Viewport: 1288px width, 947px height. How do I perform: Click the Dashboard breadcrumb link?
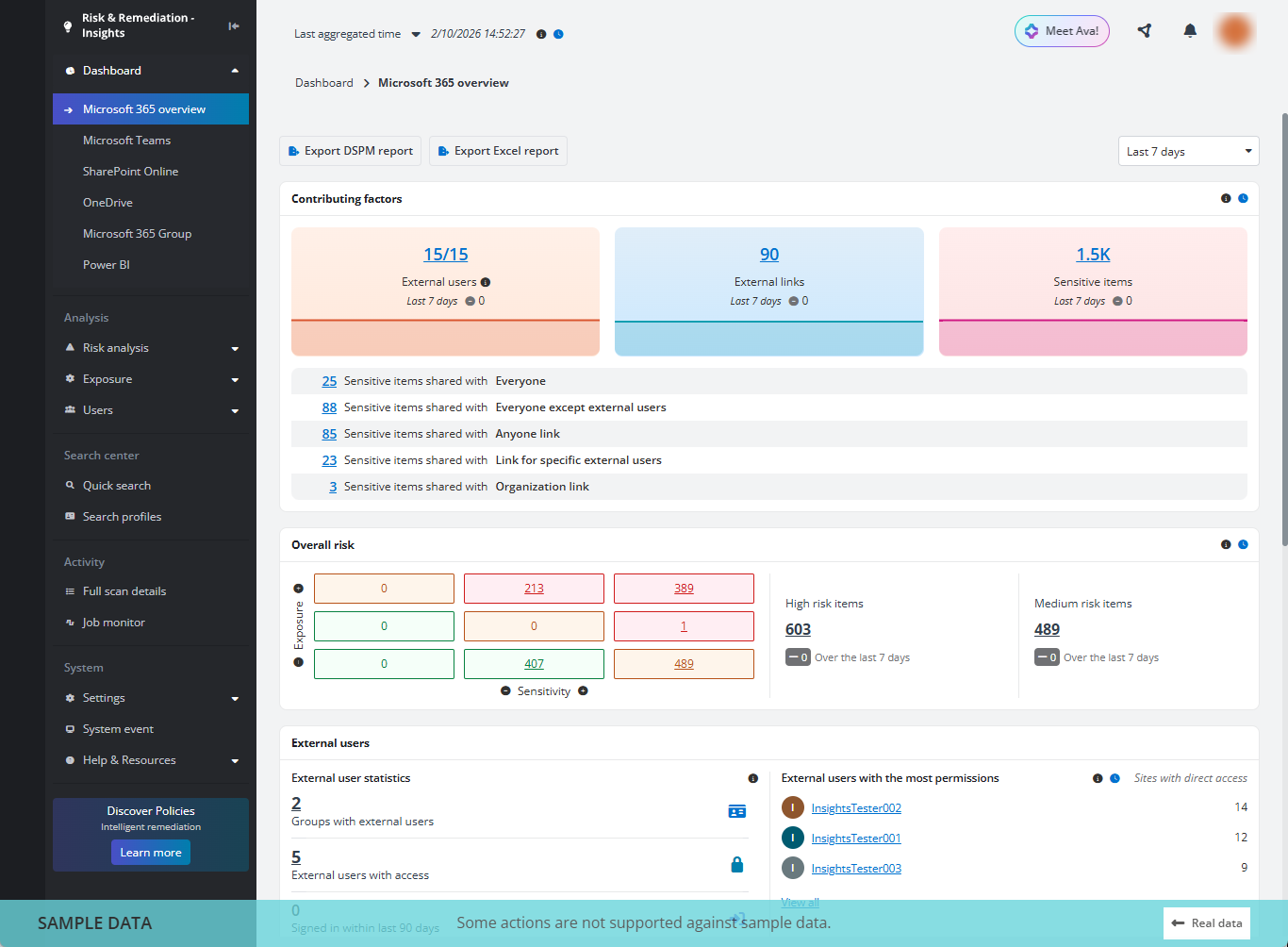point(324,83)
